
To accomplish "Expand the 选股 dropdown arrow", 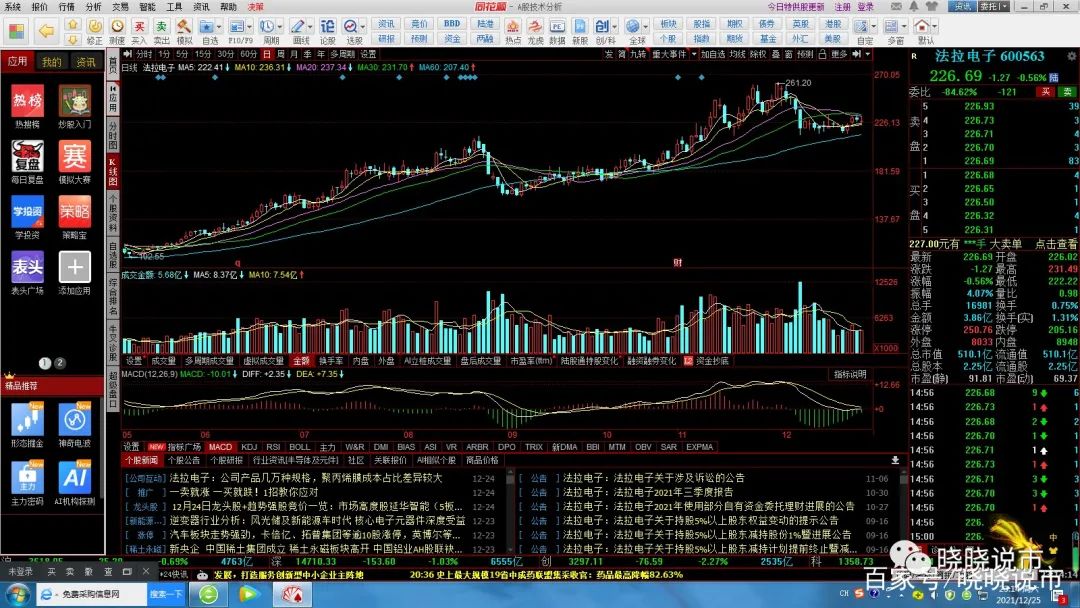I will click(x=363, y=27).
